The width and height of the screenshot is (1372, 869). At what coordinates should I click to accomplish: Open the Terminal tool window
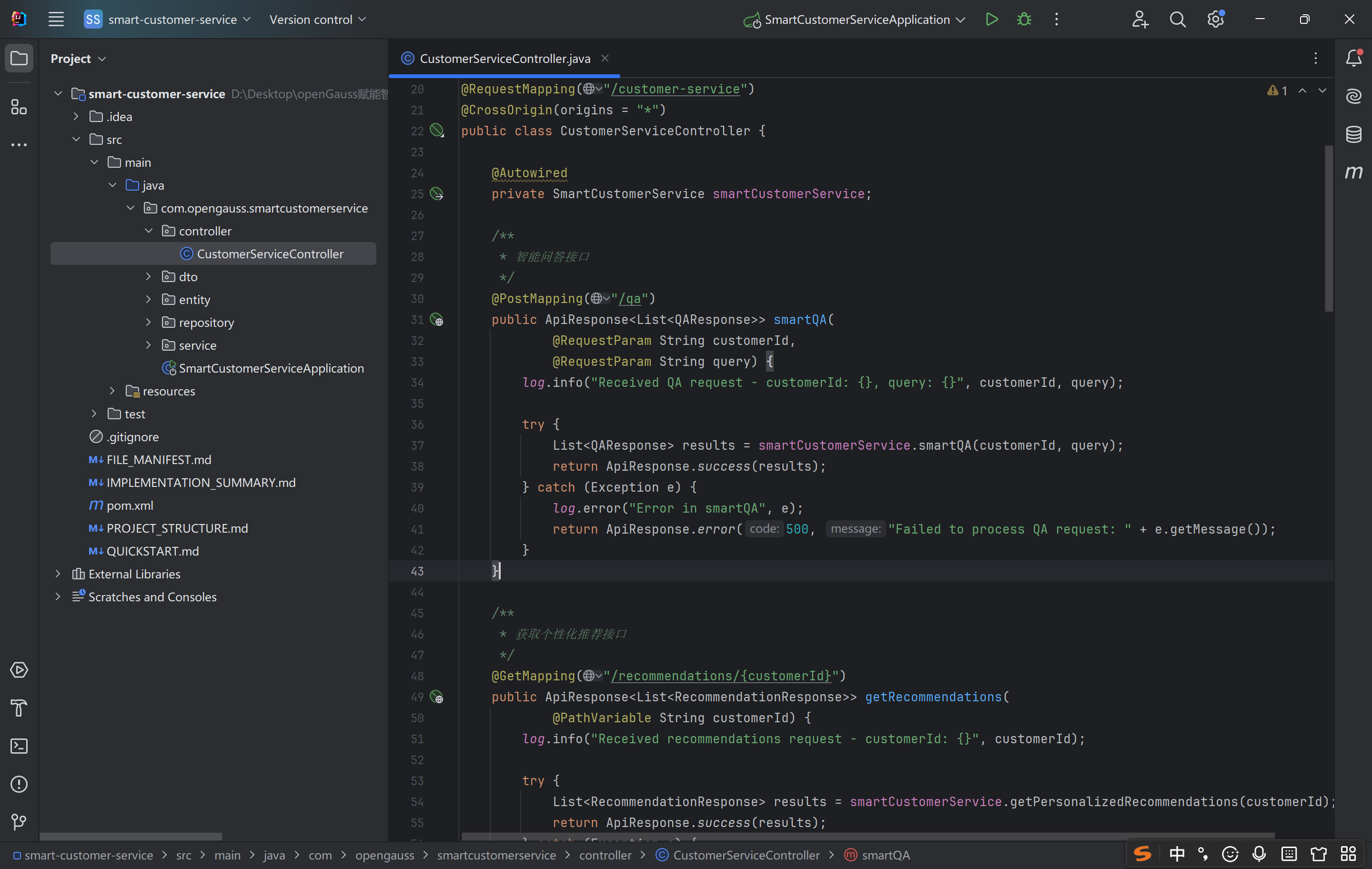19,746
